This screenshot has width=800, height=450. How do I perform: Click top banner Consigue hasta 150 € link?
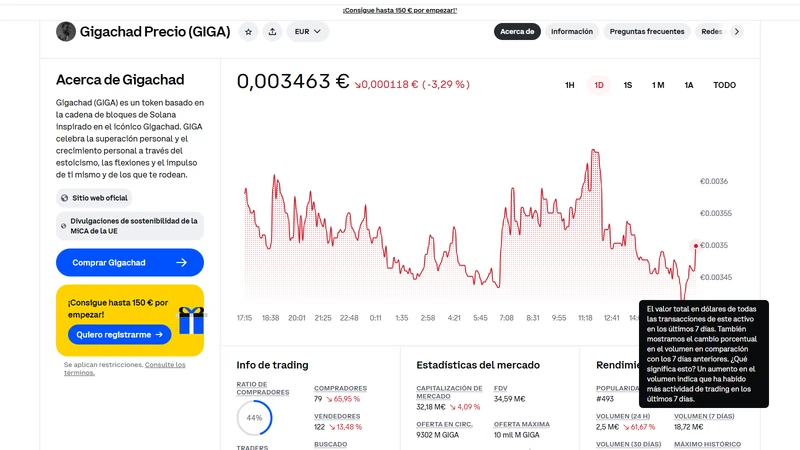point(400,10)
